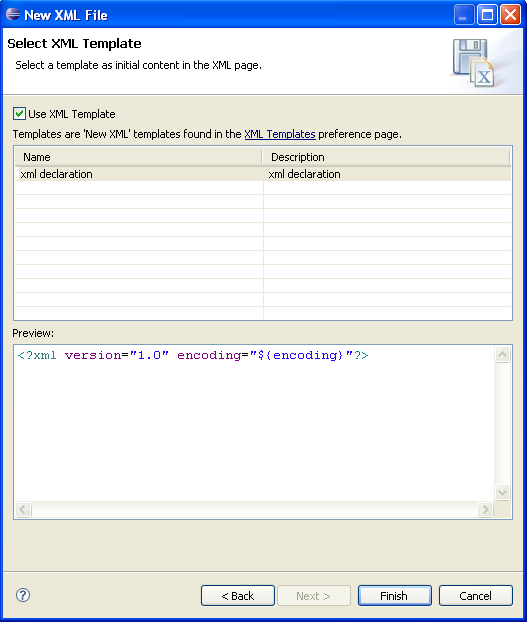
Task: Click the Back button
Action: click(x=238, y=595)
